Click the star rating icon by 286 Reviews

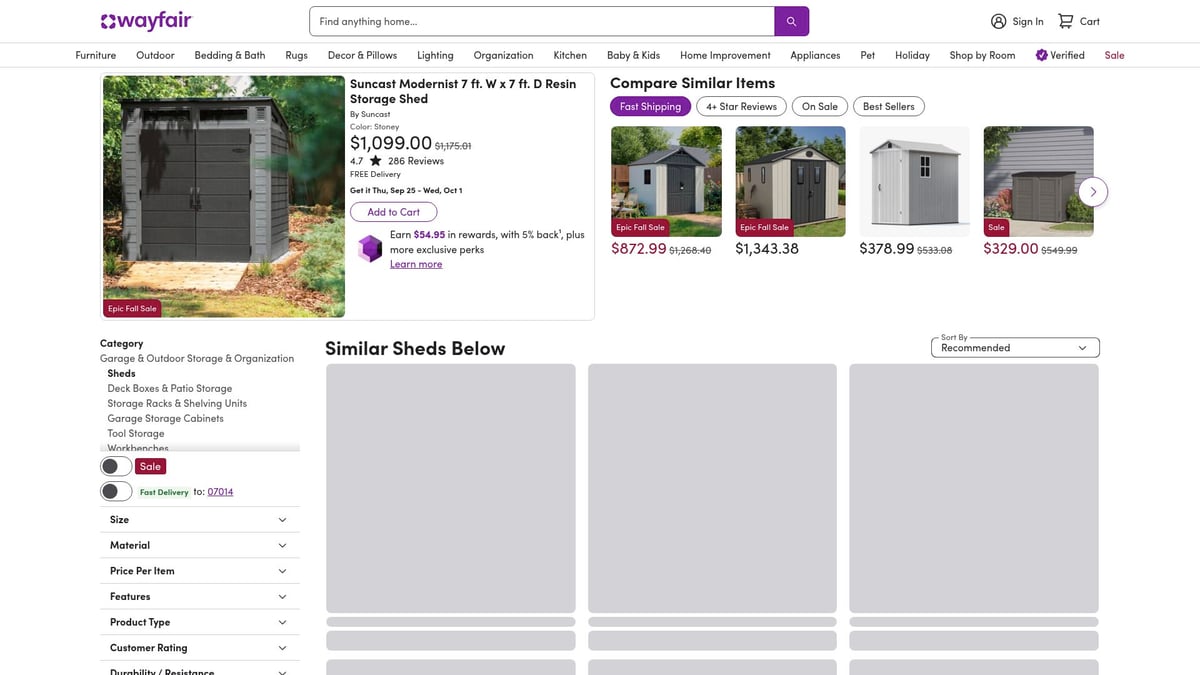click(x=375, y=161)
